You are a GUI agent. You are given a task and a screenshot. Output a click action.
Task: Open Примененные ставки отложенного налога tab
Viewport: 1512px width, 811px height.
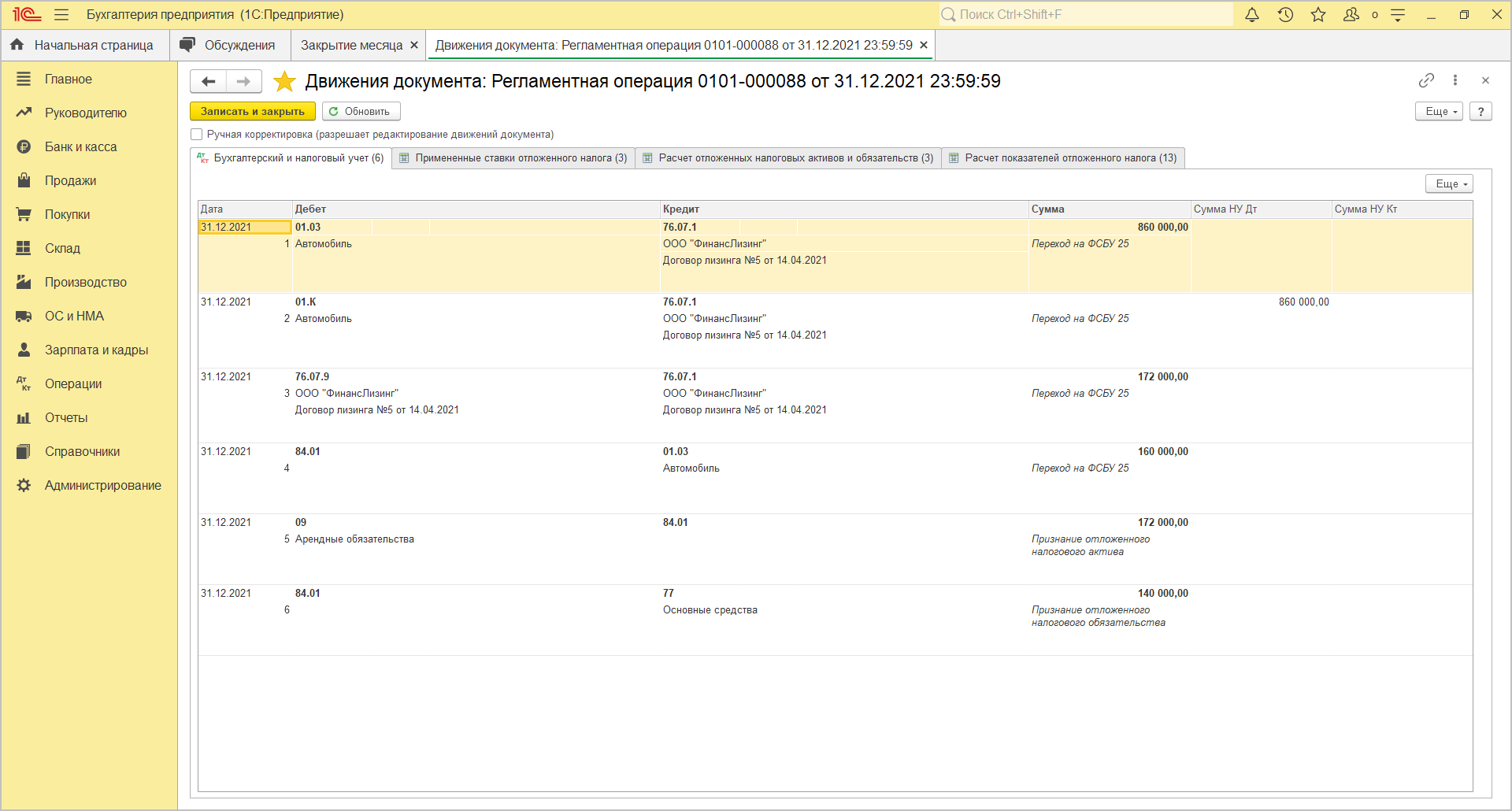[513, 158]
